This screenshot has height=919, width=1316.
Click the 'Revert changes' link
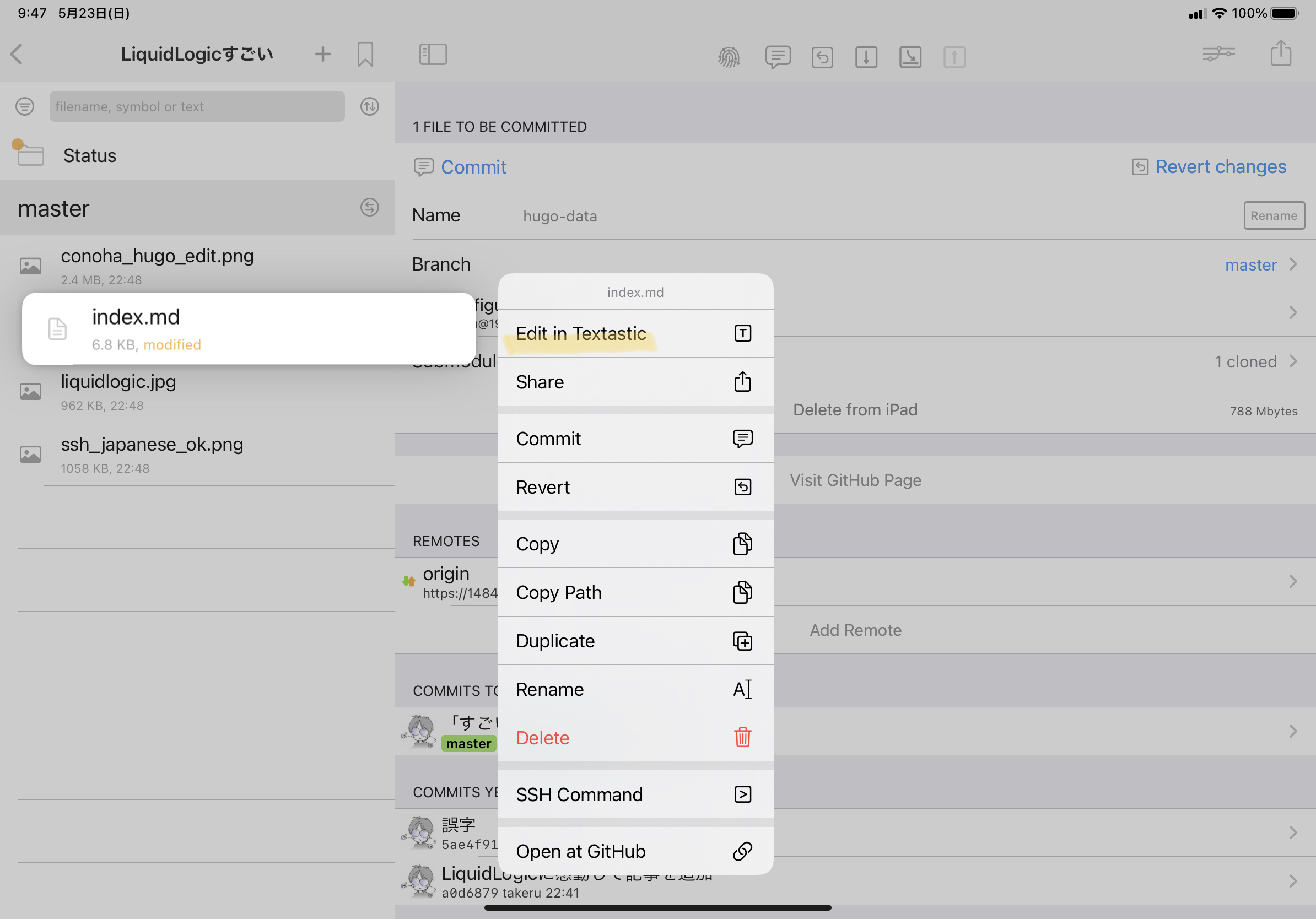[1220, 167]
